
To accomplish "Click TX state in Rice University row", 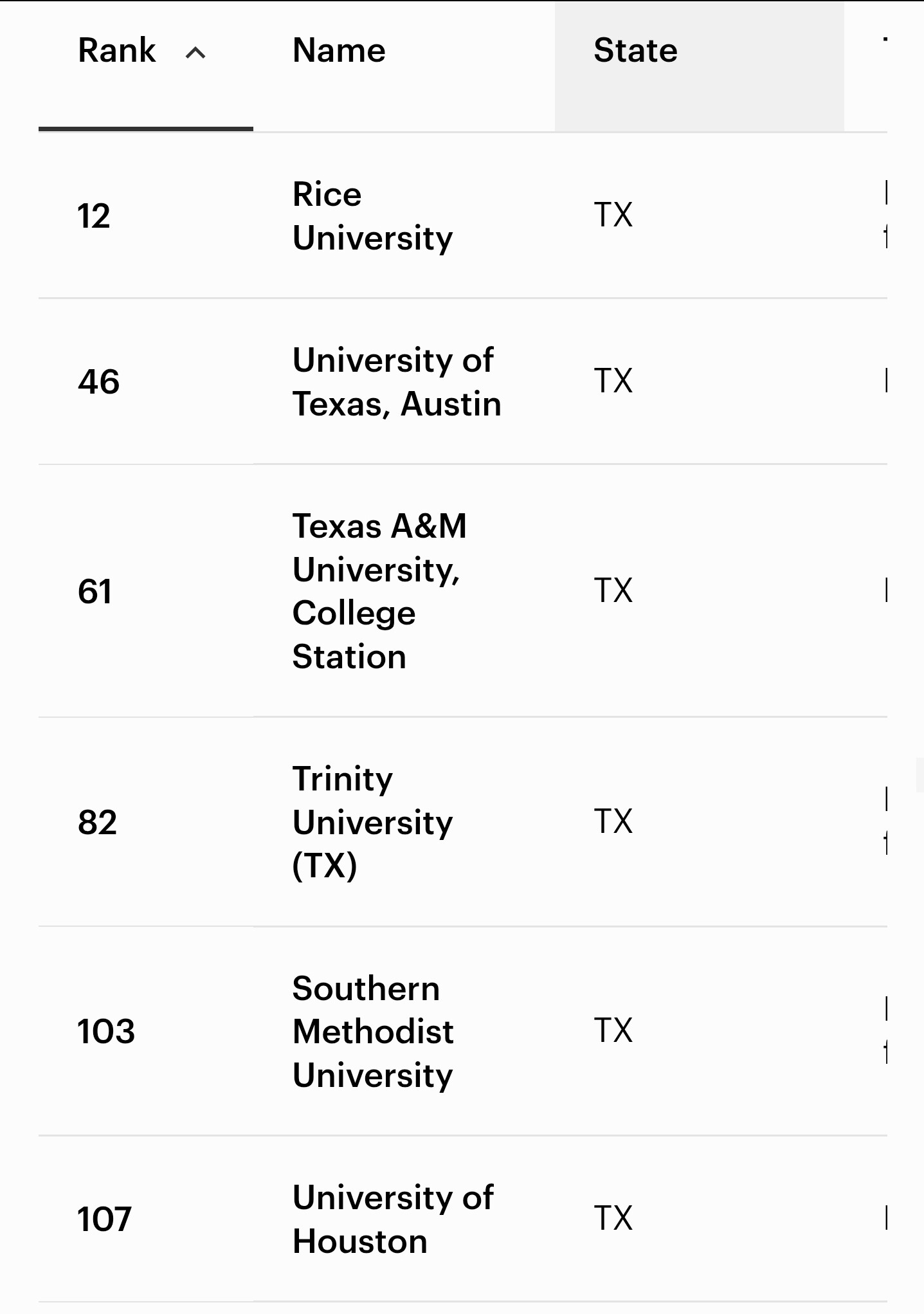I will click(x=613, y=215).
